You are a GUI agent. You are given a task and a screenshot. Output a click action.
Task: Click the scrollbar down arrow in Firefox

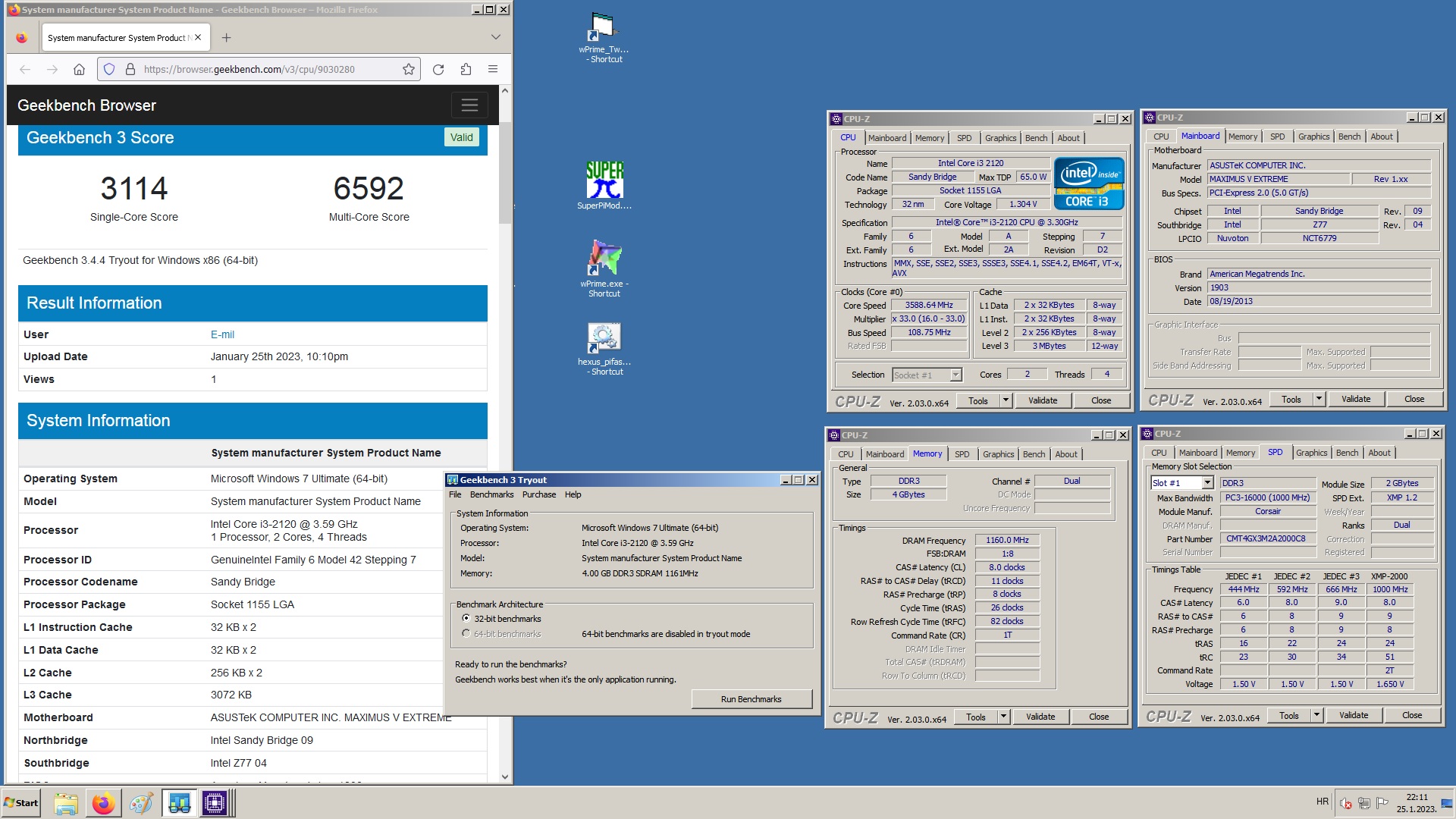[505, 777]
